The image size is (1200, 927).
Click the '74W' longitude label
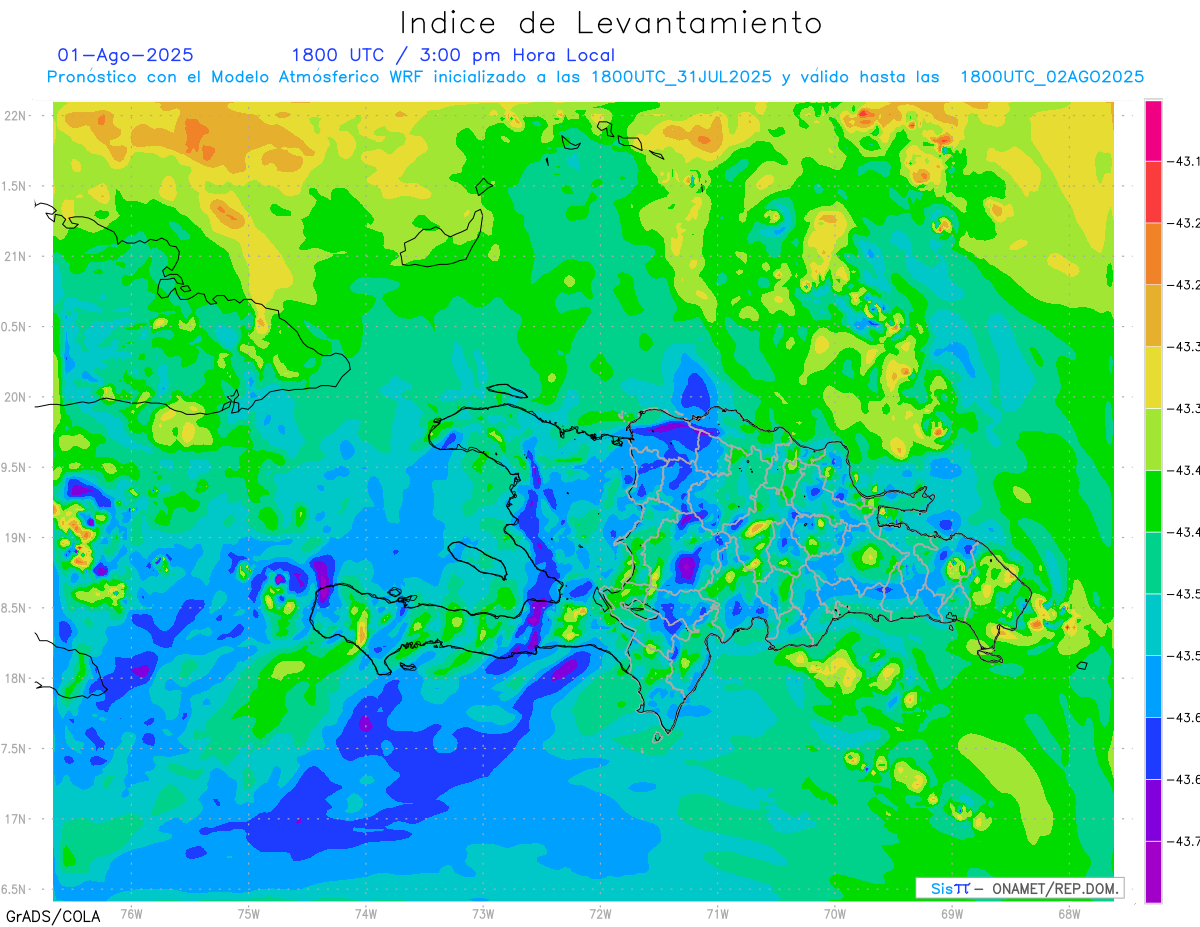point(365,914)
